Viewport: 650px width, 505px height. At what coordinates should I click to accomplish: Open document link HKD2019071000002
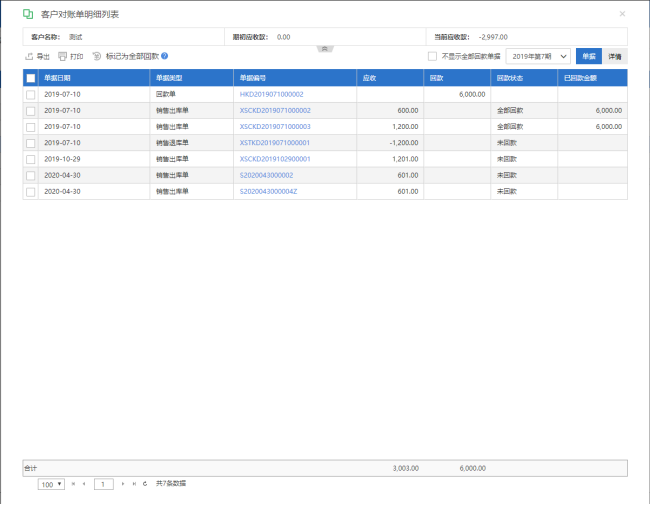[272, 95]
